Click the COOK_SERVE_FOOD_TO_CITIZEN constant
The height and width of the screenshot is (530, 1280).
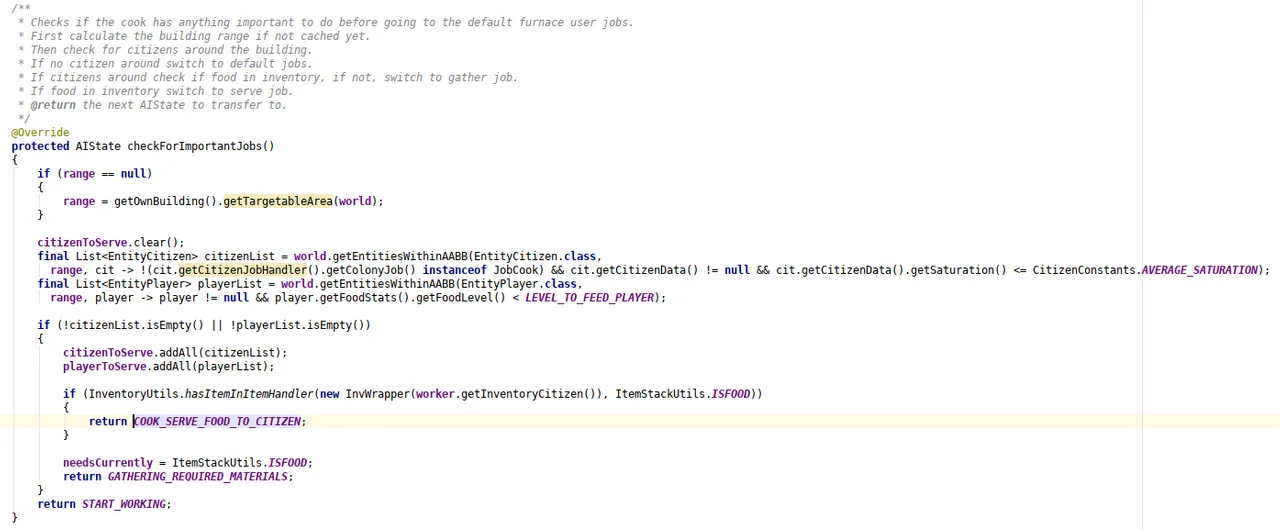[217, 422]
